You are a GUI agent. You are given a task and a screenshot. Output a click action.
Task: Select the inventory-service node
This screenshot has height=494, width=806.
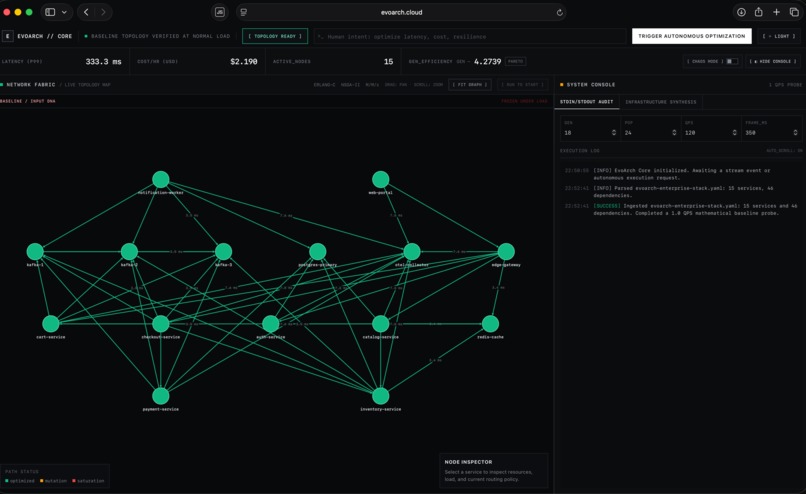point(380,396)
